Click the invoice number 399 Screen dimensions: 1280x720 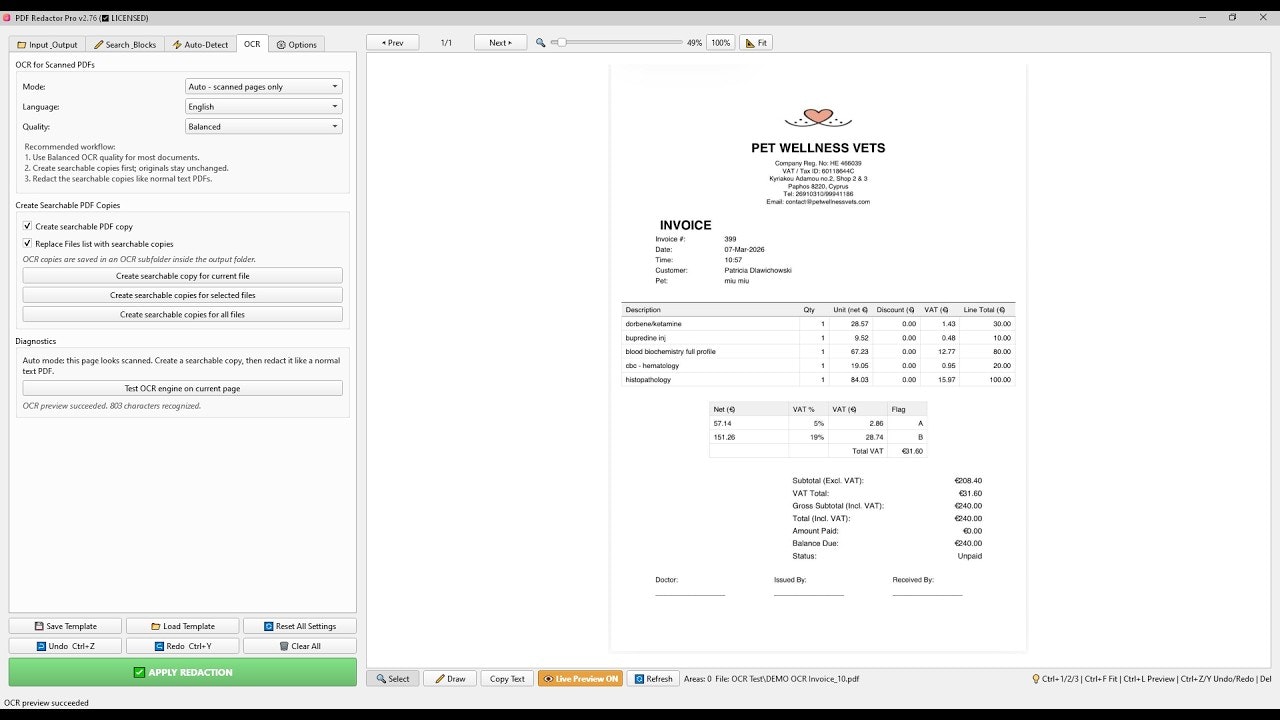(730, 239)
